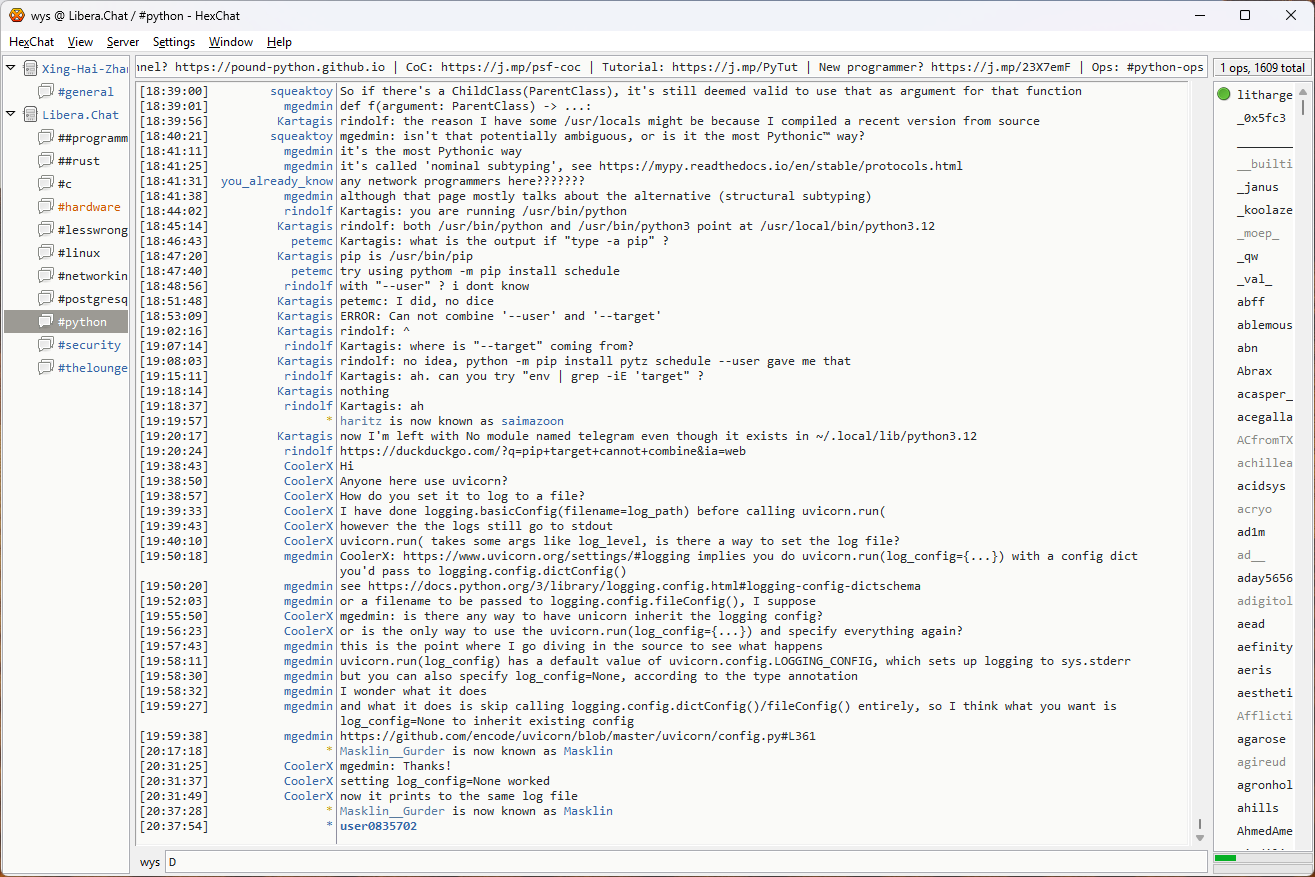1315x877 pixels.
Task: Select user _janus in user list
Action: 1258,187
